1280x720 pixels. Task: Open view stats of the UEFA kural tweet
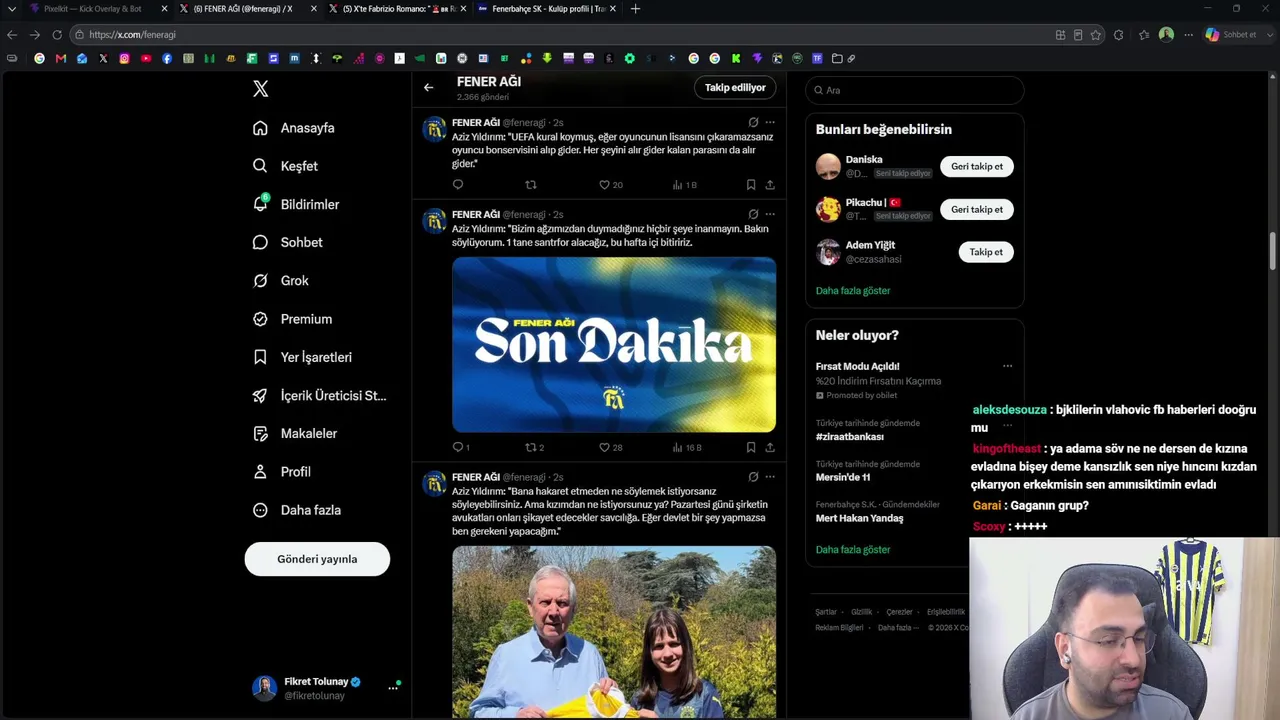(x=685, y=185)
